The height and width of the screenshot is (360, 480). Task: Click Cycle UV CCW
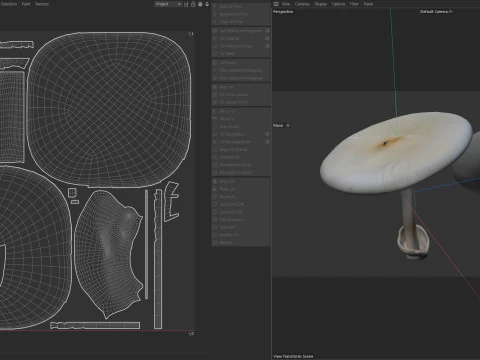[241, 205]
